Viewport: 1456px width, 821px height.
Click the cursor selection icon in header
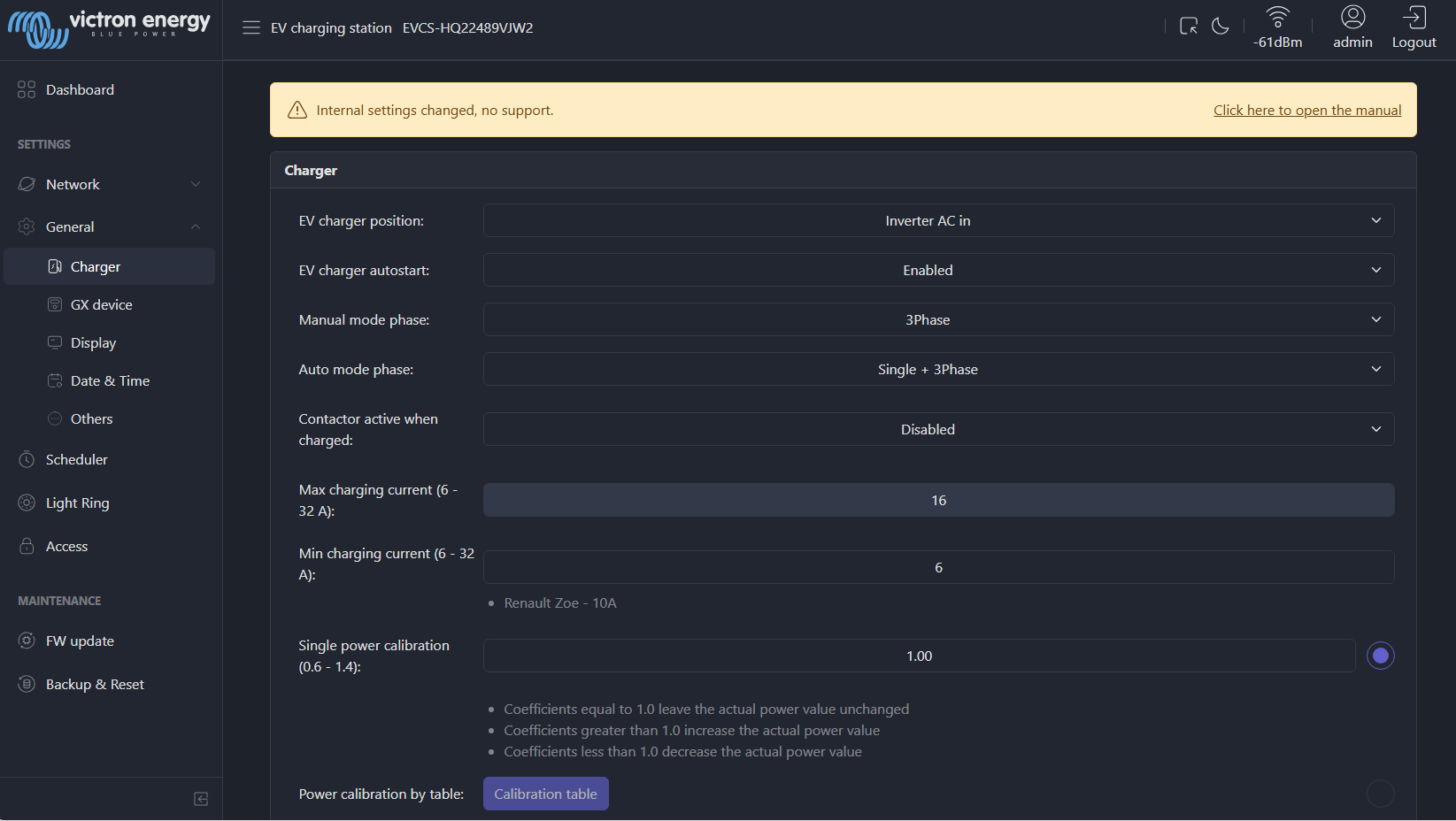pos(1188,26)
